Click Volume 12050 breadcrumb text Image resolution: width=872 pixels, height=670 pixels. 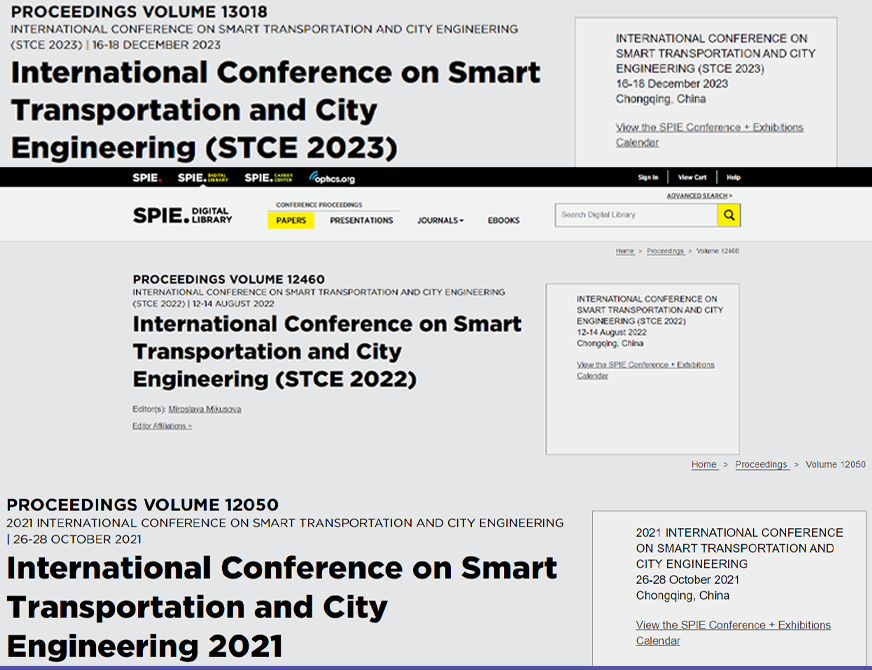[x=835, y=464]
